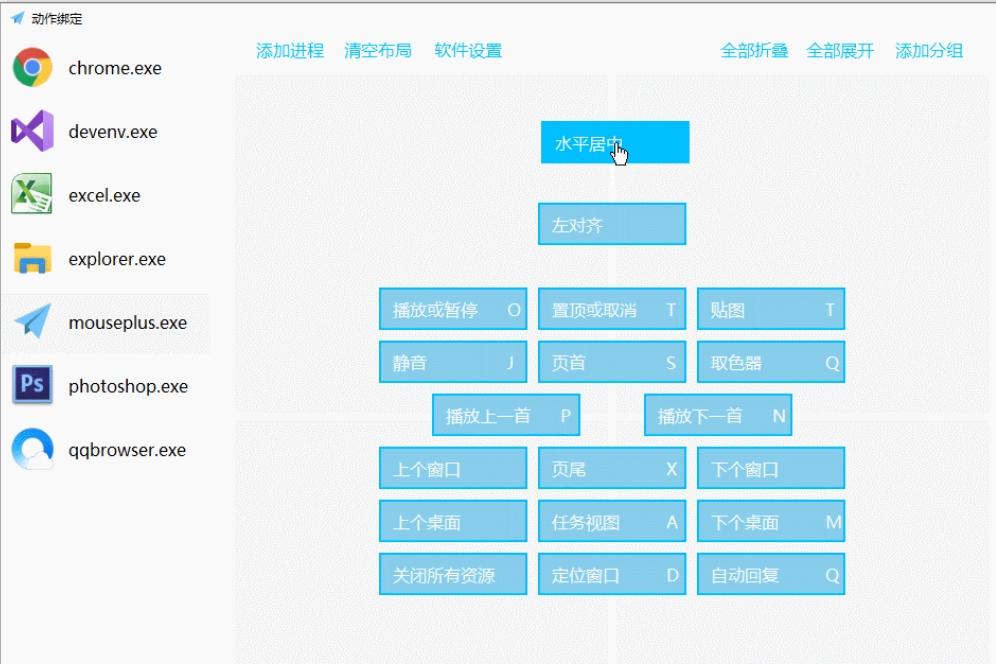Click the 下个桌面 action tile
This screenshot has height=664, width=996.
click(771, 521)
